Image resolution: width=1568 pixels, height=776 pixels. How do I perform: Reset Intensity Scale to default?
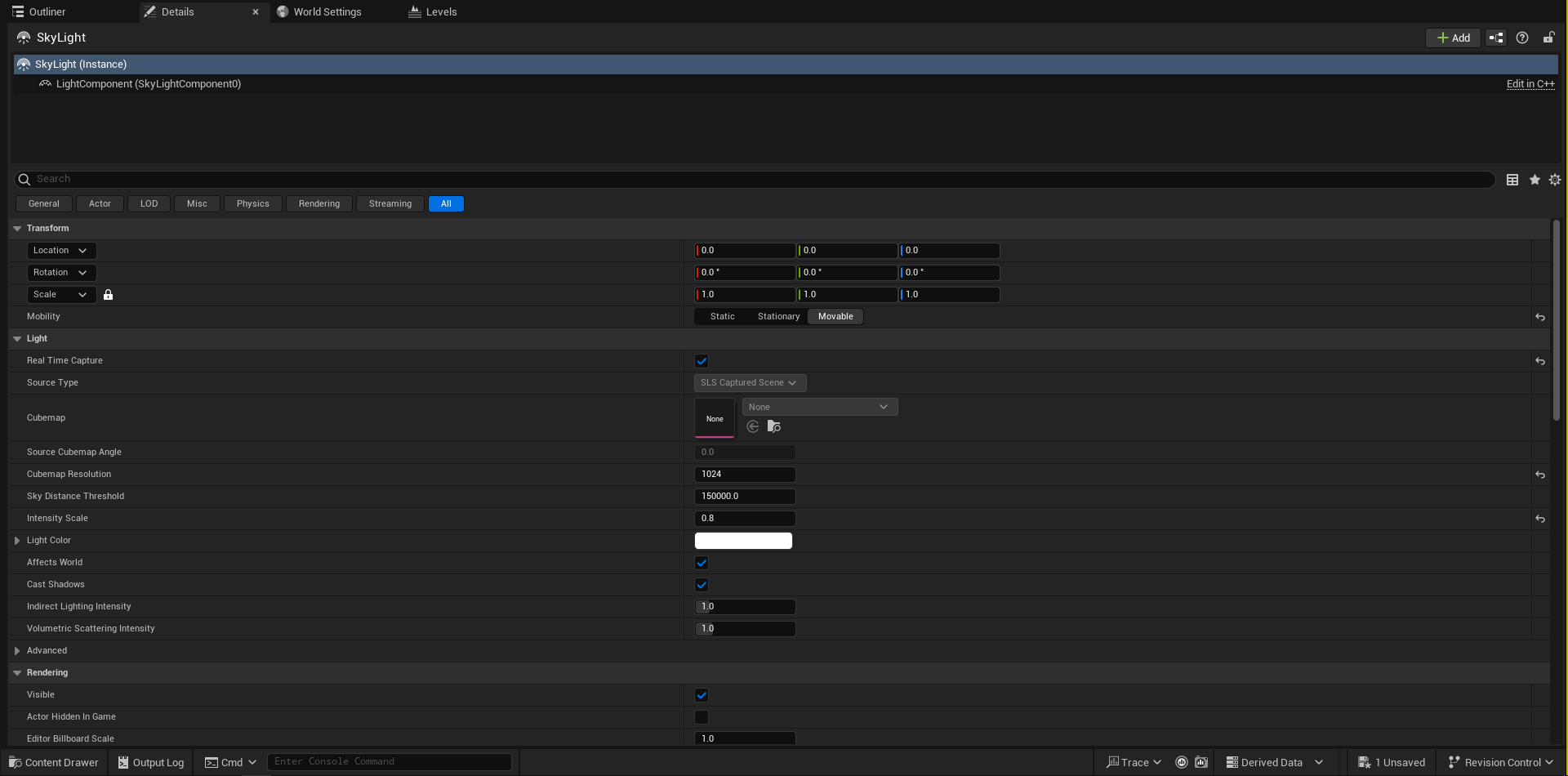click(1540, 519)
